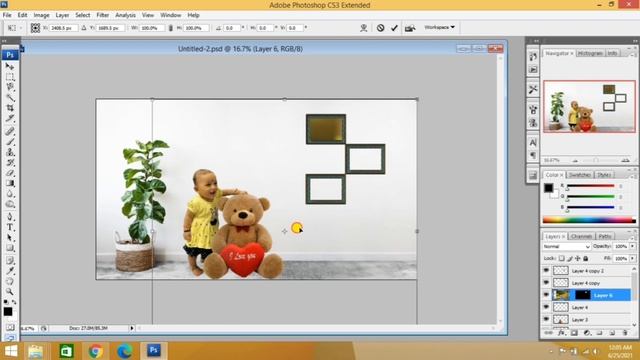Click the color spectrum ramp
The image size is (640, 360).
click(x=589, y=220)
